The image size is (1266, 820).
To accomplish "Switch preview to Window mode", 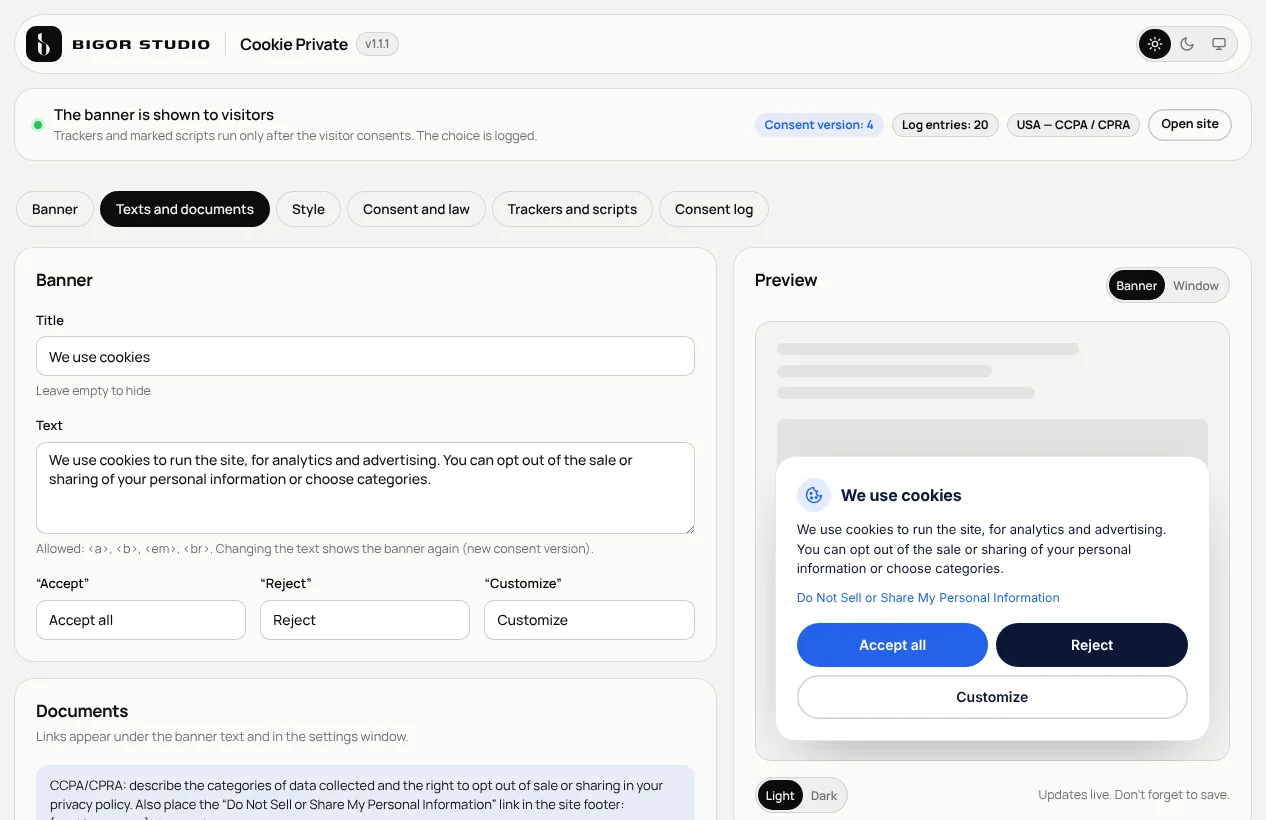I will 1196,286.
